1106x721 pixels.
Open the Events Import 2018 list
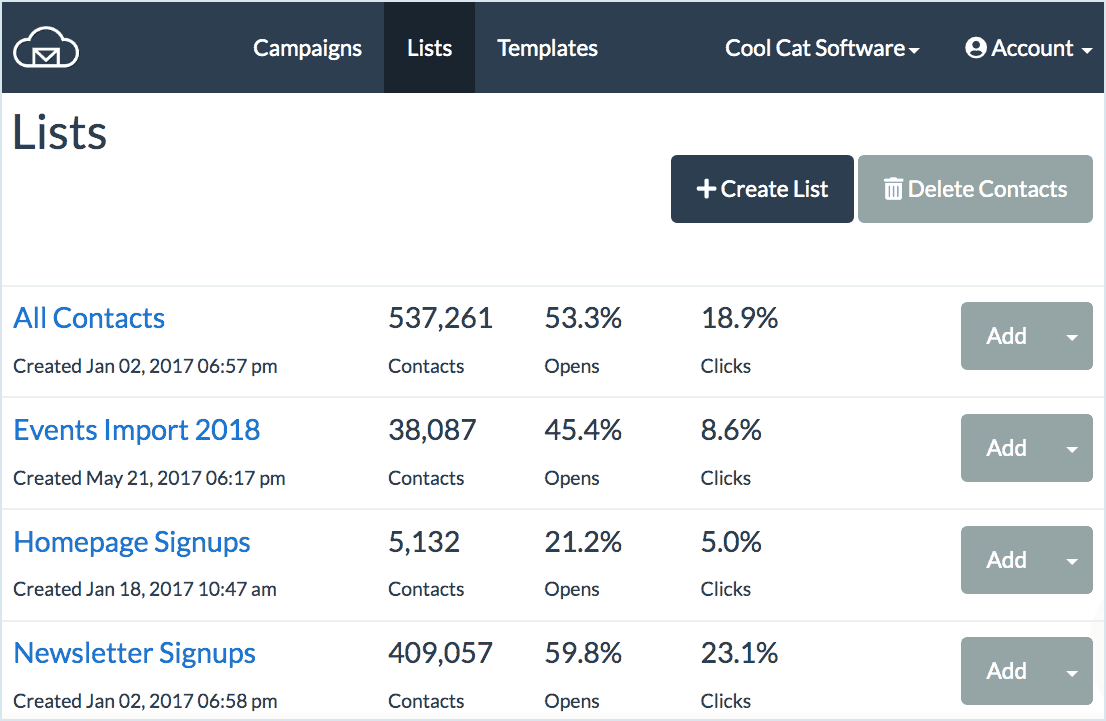coord(137,430)
